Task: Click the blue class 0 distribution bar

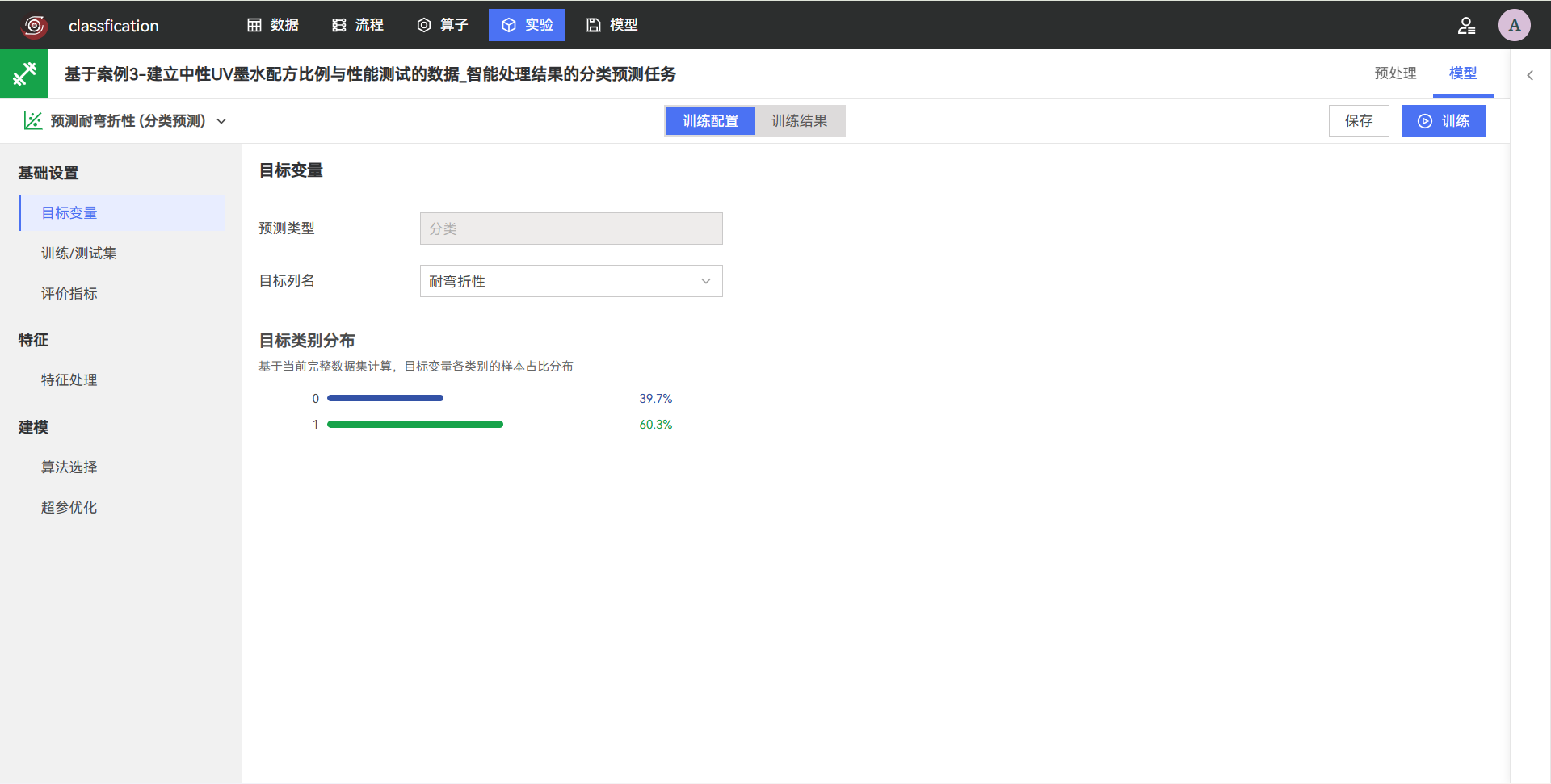Action: pos(385,398)
